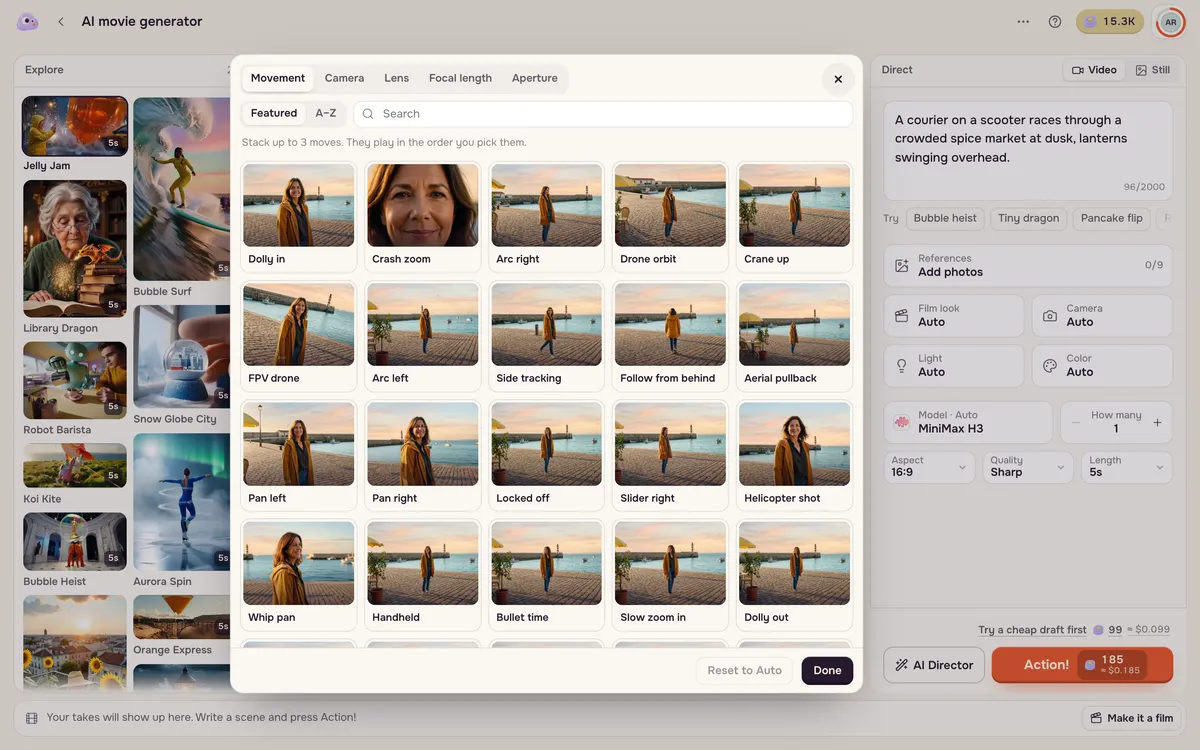The height and width of the screenshot is (750, 1200).
Task: Select the Pan left movement
Action: coord(299,456)
